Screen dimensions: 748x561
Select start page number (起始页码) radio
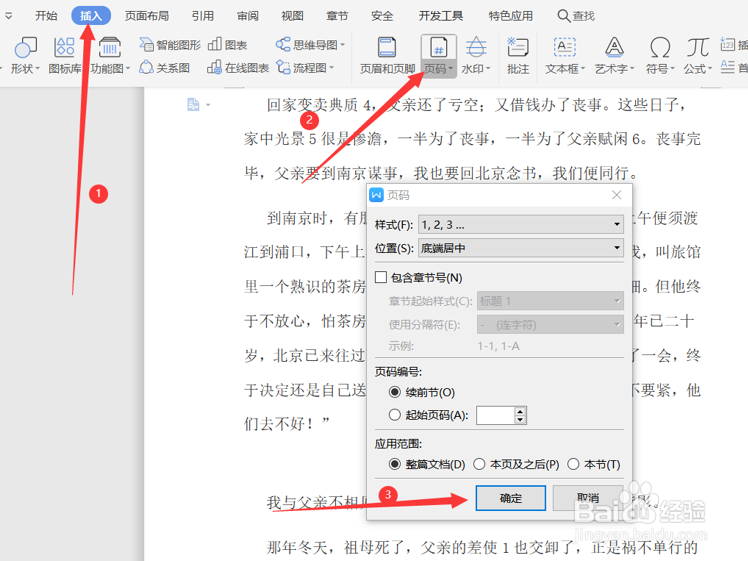click(395, 415)
